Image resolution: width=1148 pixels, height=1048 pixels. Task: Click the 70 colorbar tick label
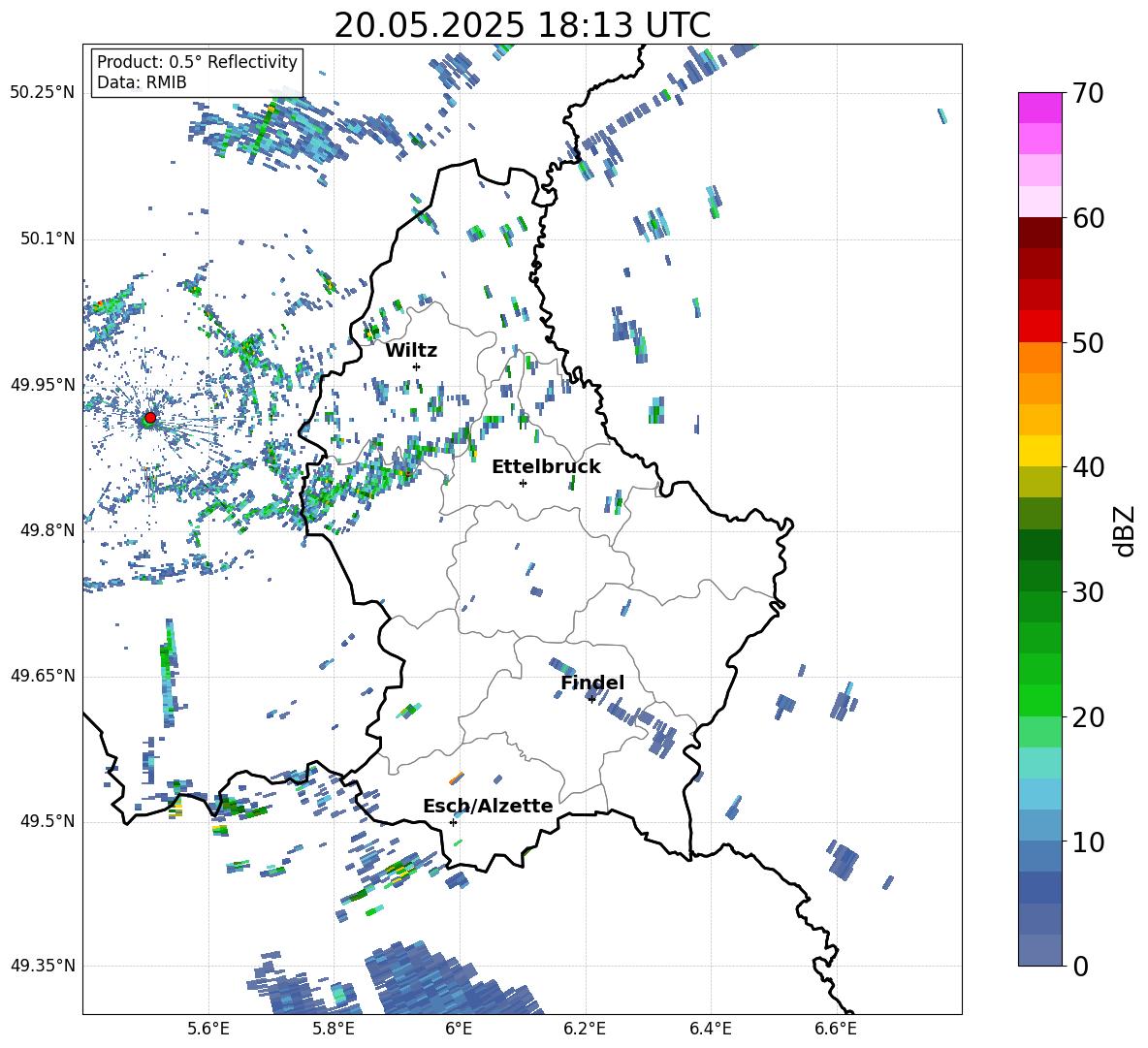(x=1088, y=93)
